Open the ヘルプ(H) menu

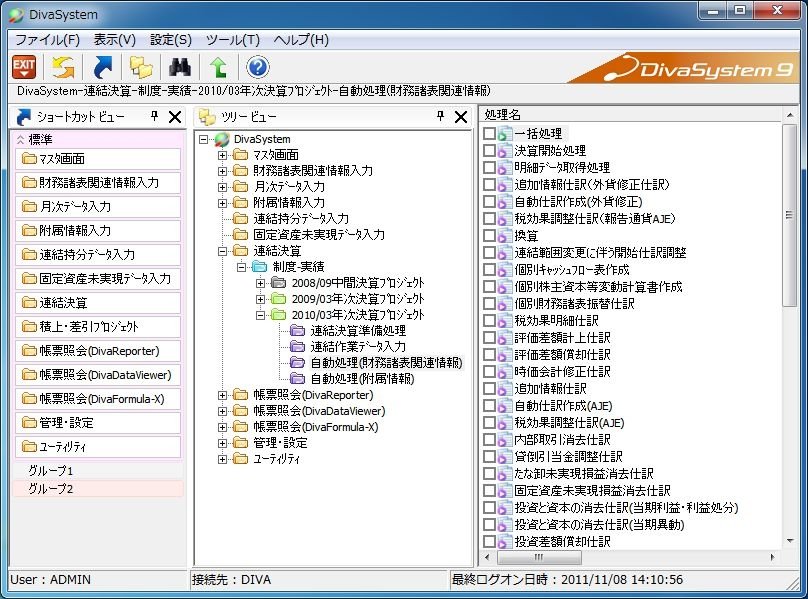tap(301, 40)
